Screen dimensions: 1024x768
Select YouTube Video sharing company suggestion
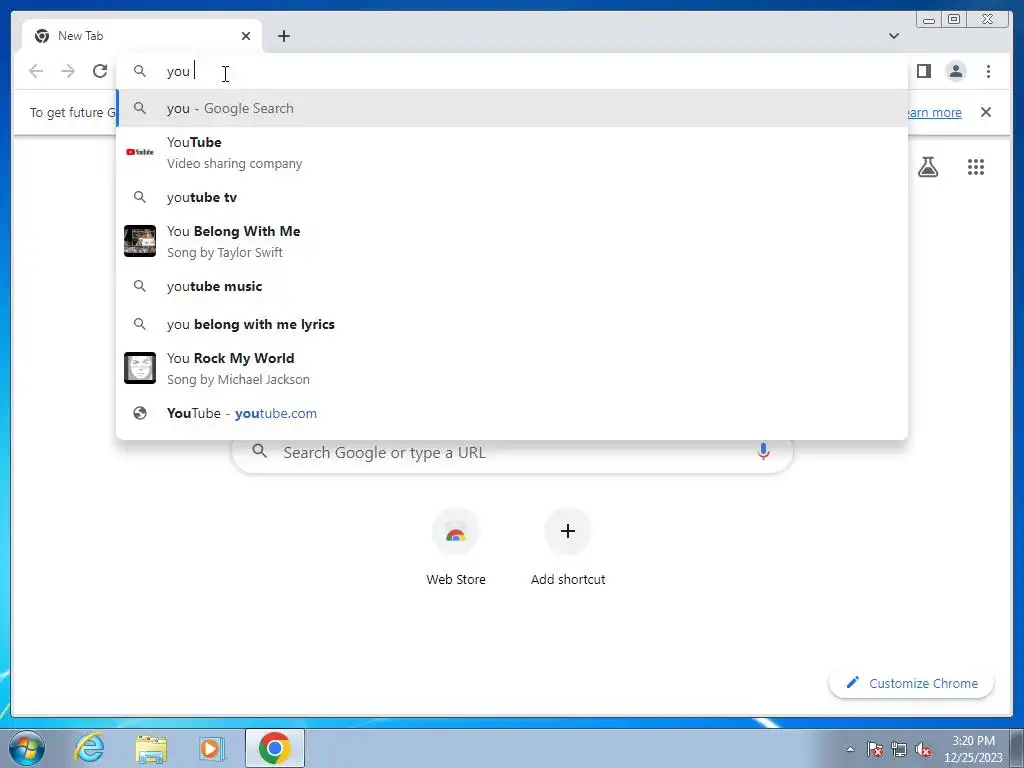click(512, 152)
